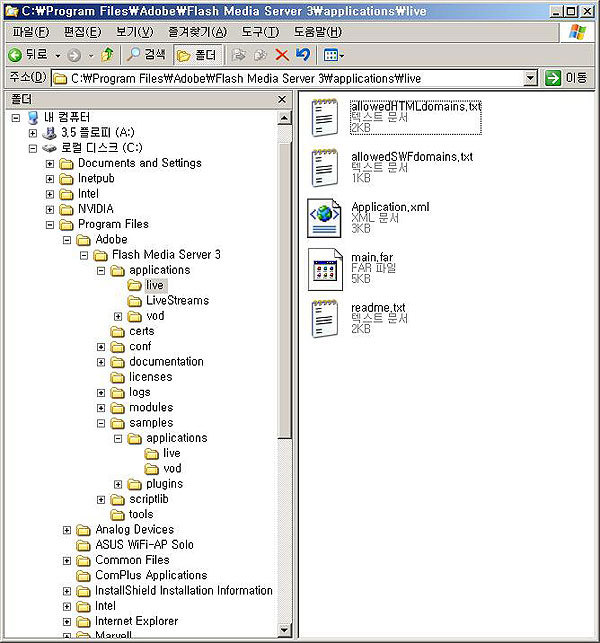
Task: Click the red Delete X icon
Action: tap(282, 55)
